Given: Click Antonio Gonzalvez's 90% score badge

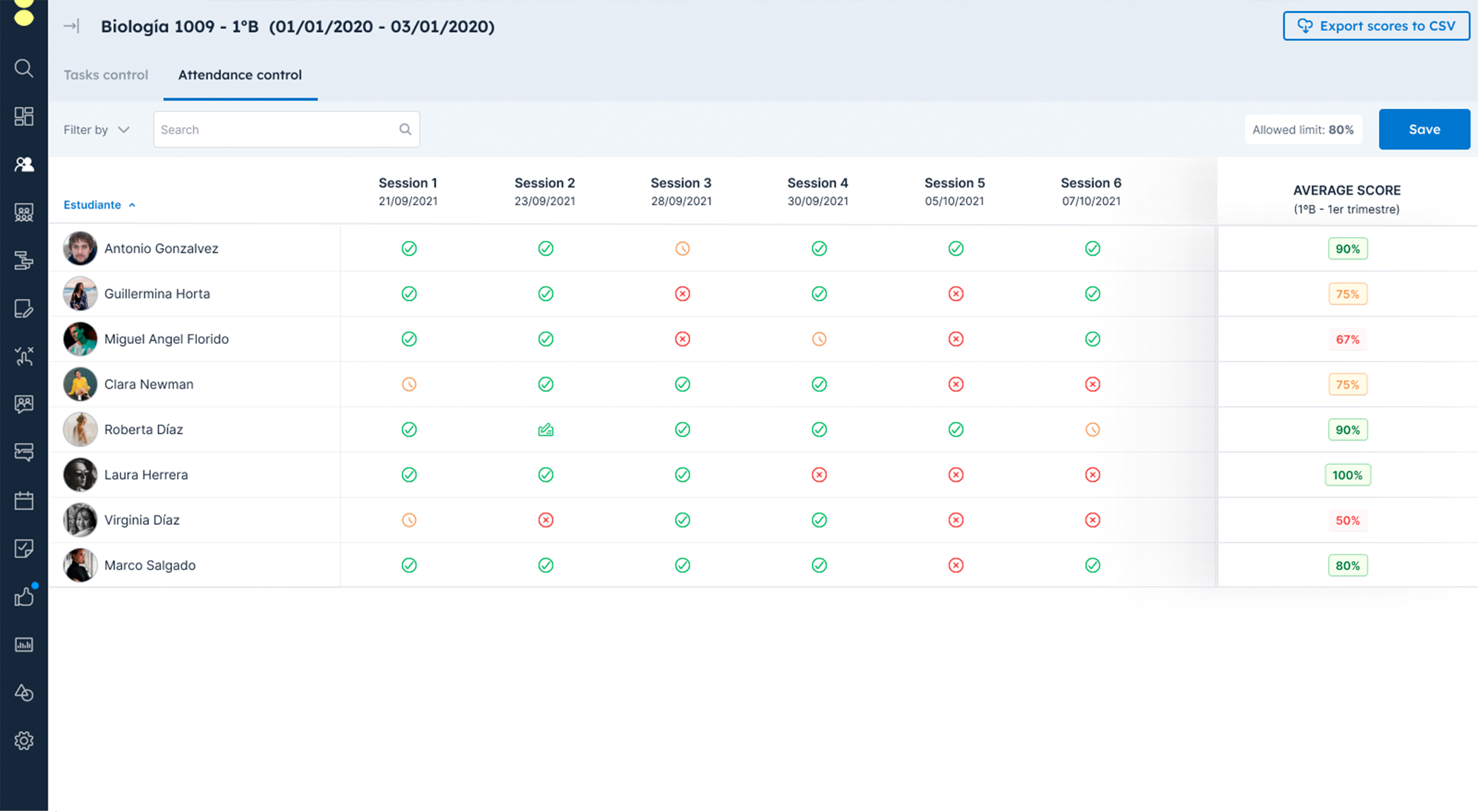Looking at the screenshot, I should 1347,249.
